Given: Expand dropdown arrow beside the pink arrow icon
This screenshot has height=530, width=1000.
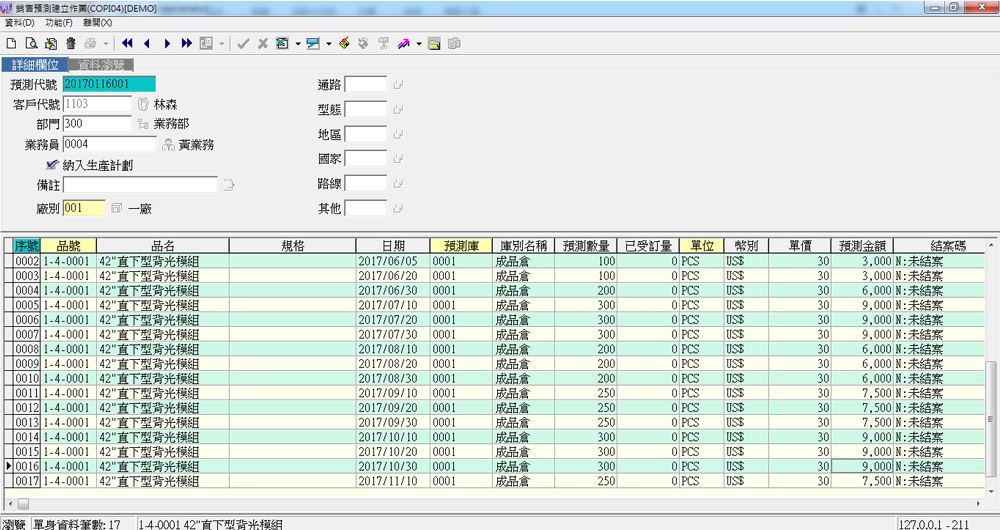Looking at the screenshot, I should coord(419,44).
